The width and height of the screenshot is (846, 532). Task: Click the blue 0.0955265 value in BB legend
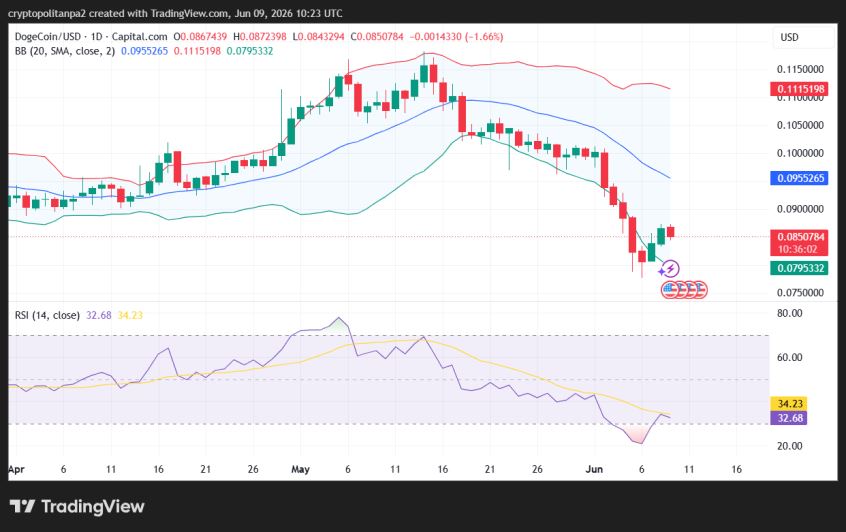point(145,51)
